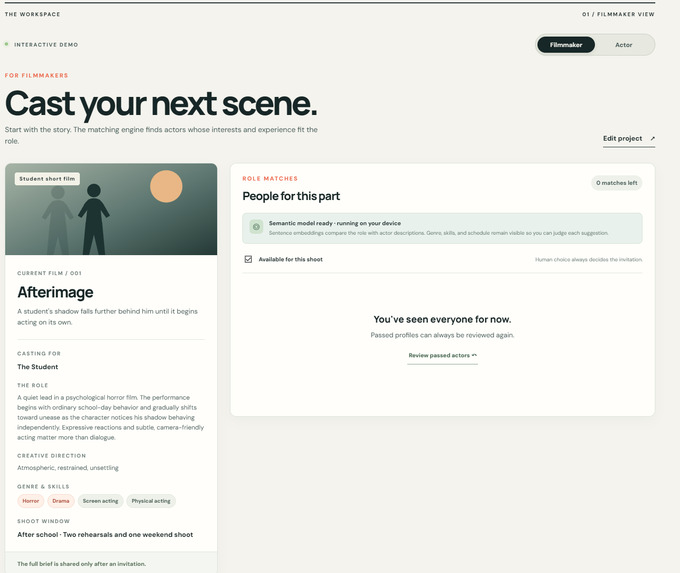Click the undo arrow icon after Review passed actors
The image size is (680, 573).
(x=474, y=355)
